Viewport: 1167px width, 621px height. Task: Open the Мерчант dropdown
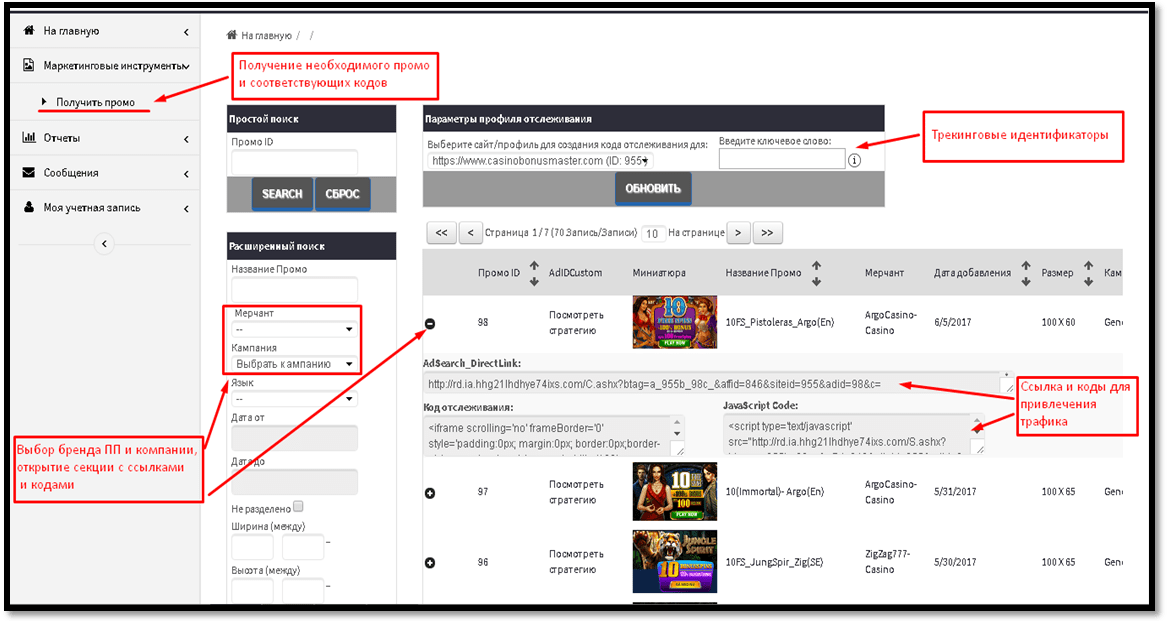pyautogui.click(x=295, y=329)
